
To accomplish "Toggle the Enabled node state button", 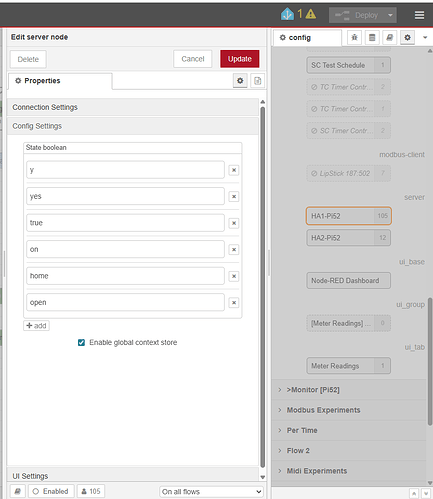I will (51, 491).
